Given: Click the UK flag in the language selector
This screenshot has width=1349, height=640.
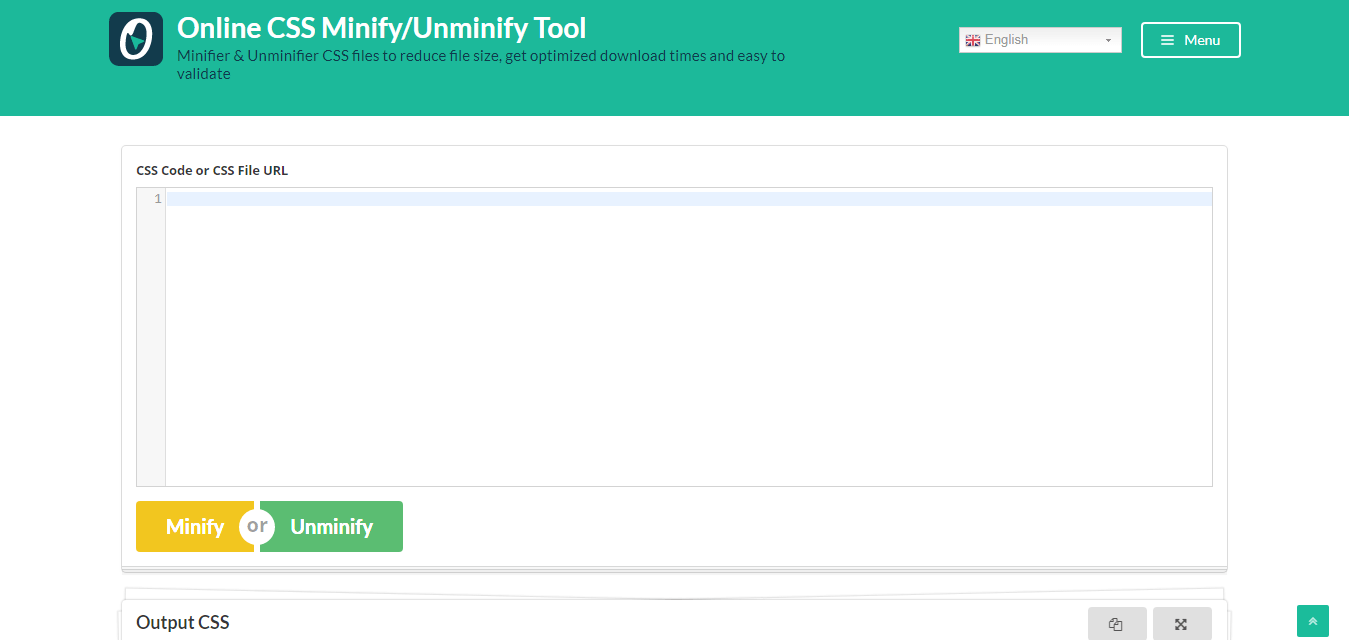Looking at the screenshot, I should (x=972, y=40).
